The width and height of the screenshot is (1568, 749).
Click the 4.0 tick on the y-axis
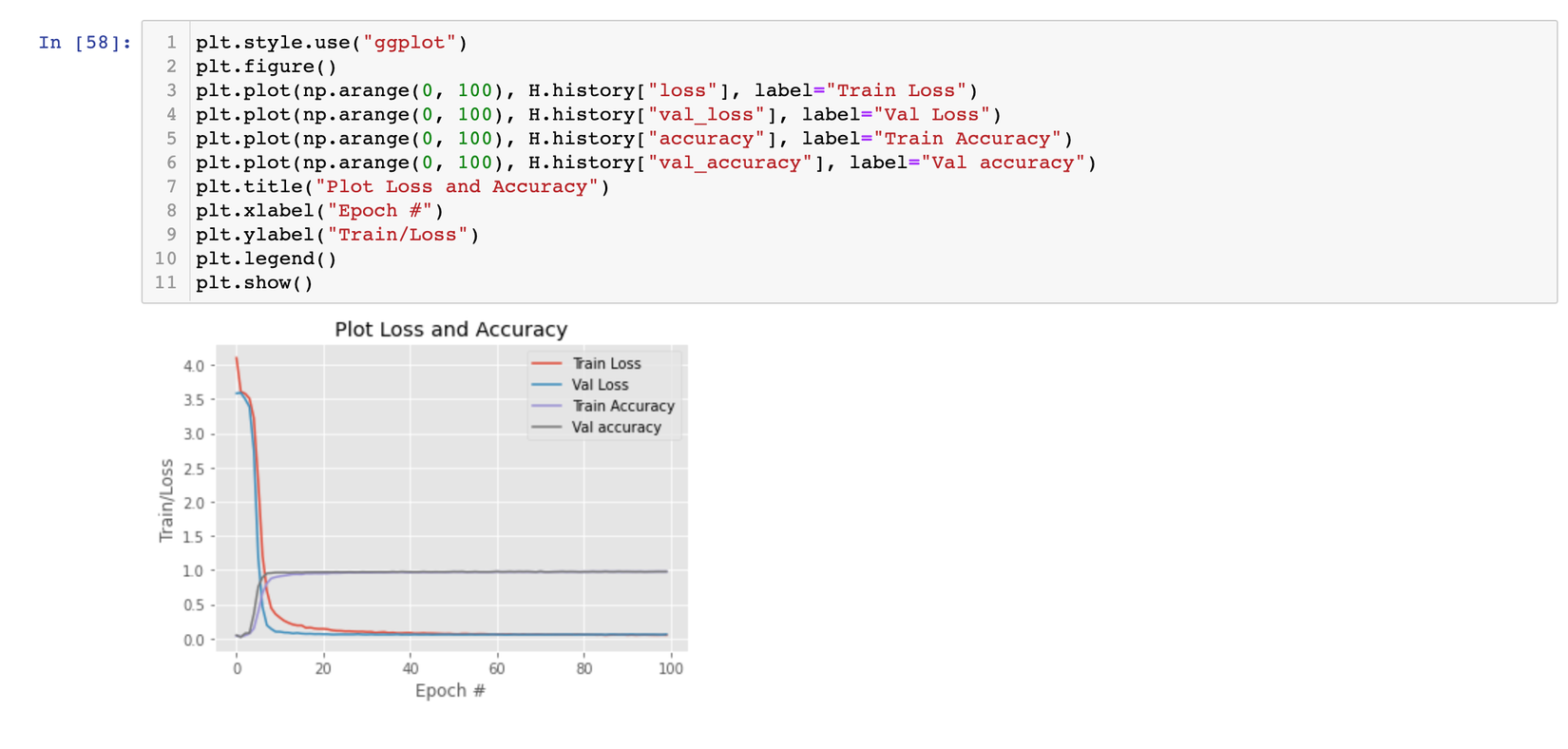pos(193,366)
